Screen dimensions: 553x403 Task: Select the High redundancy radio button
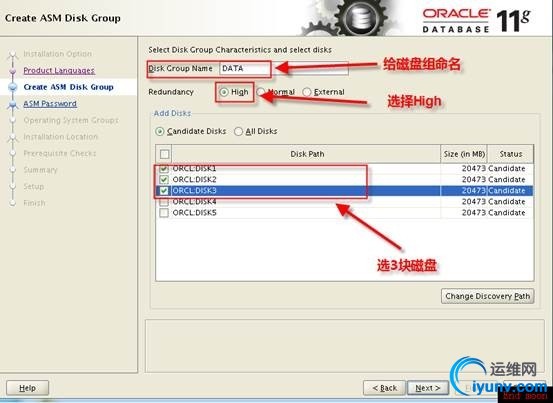pyautogui.click(x=224, y=92)
